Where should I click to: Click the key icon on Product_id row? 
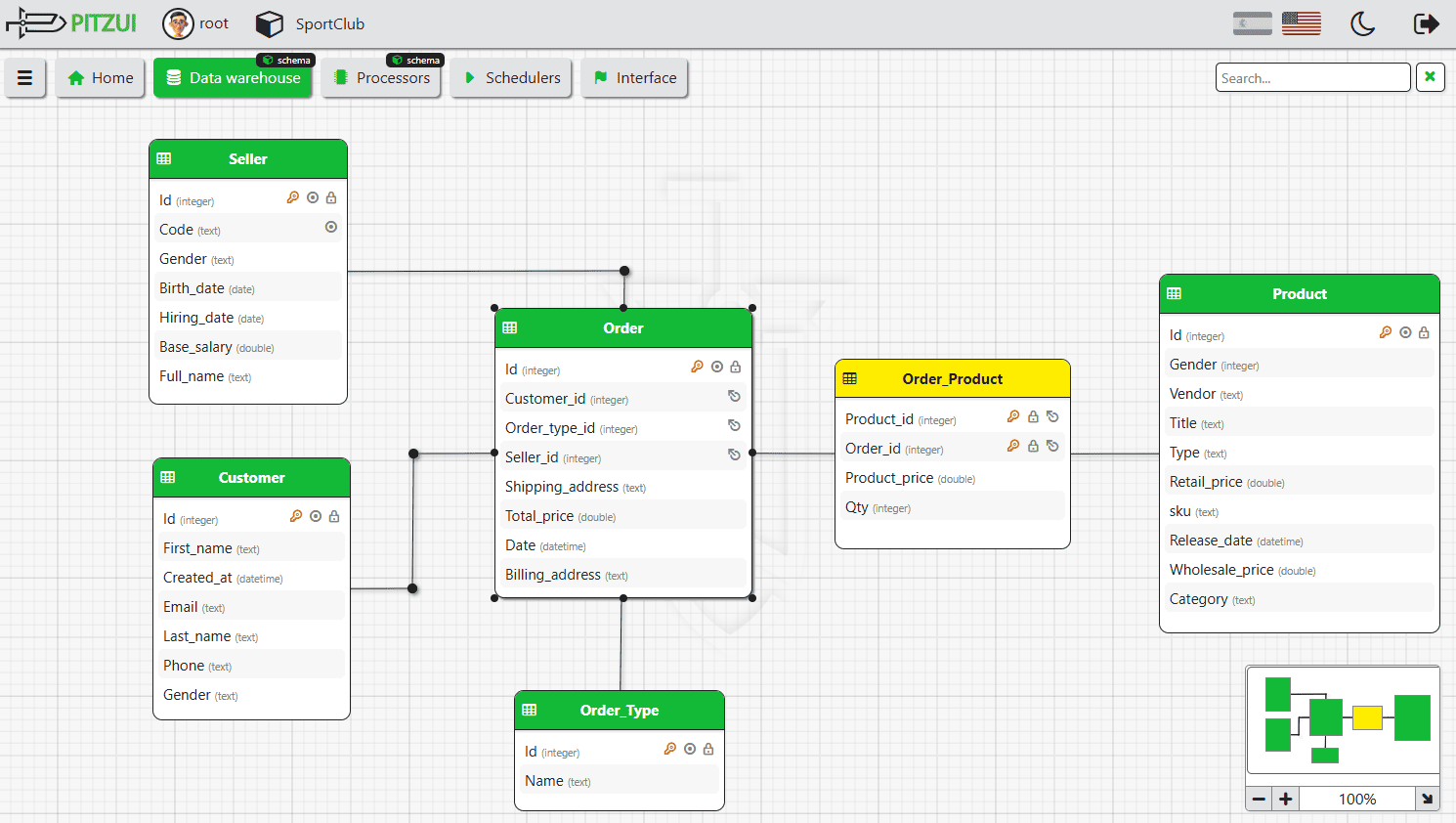pos(1013,416)
